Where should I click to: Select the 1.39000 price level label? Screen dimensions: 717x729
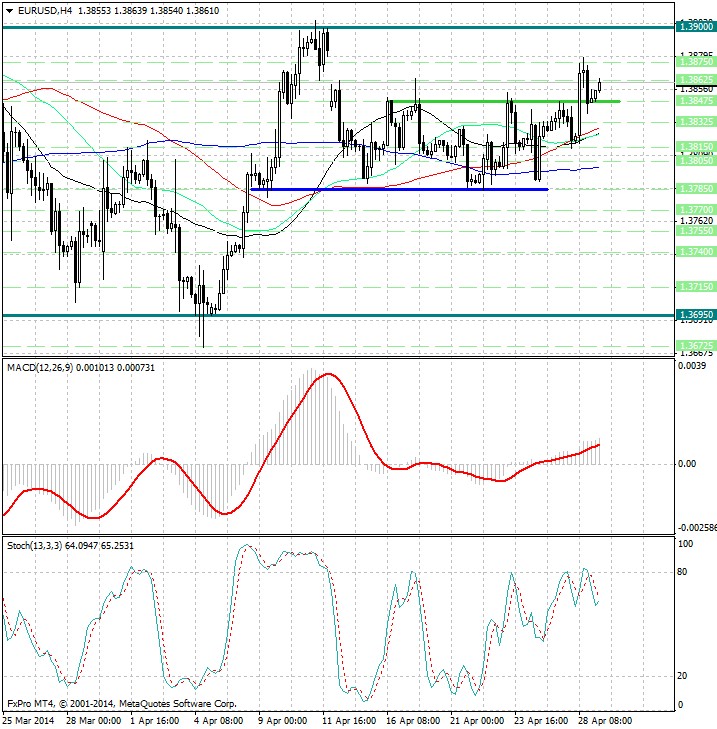click(x=696, y=27)
